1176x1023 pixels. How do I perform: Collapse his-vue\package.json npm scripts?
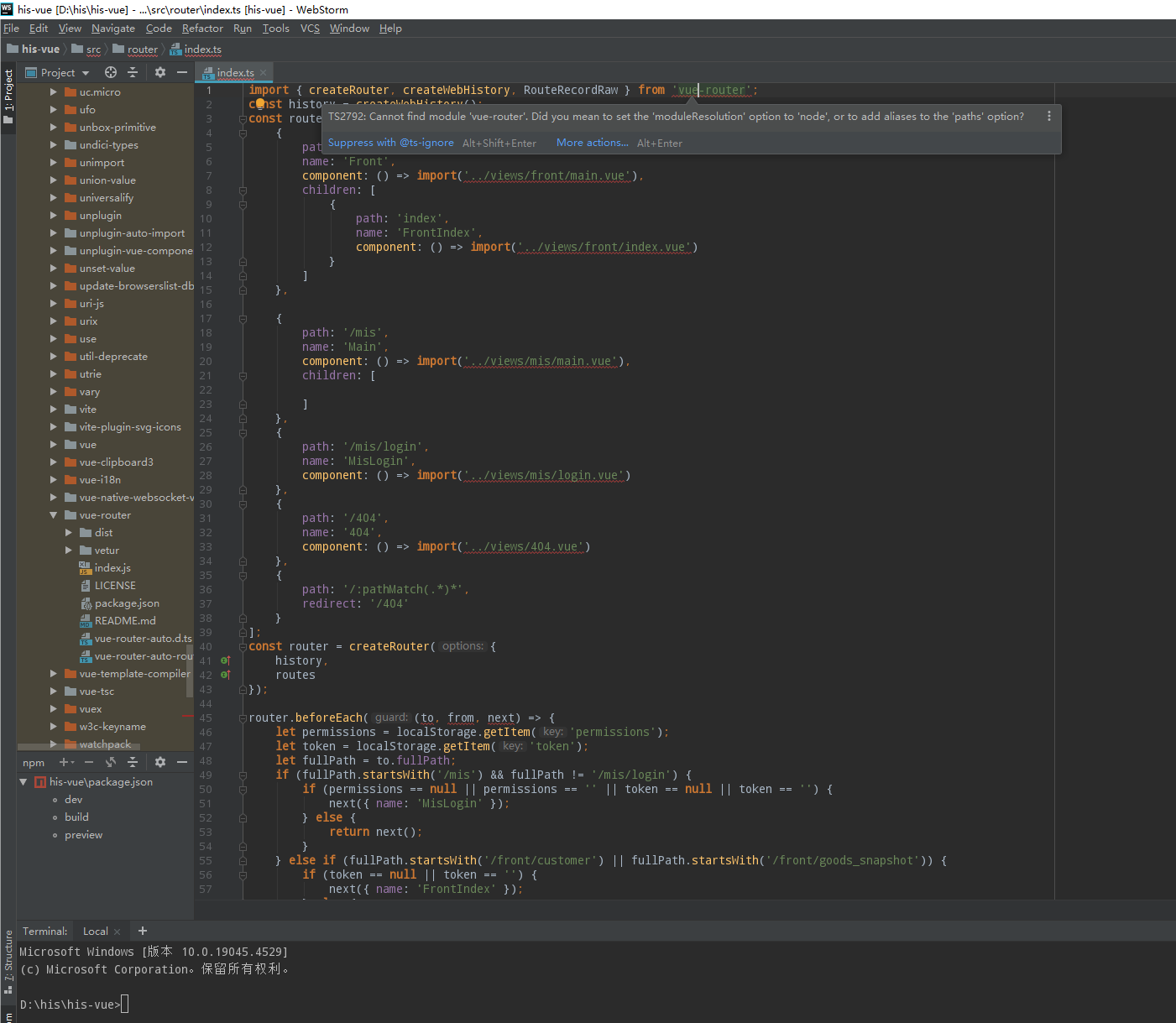pyautogui.click(x=24, y=782)
